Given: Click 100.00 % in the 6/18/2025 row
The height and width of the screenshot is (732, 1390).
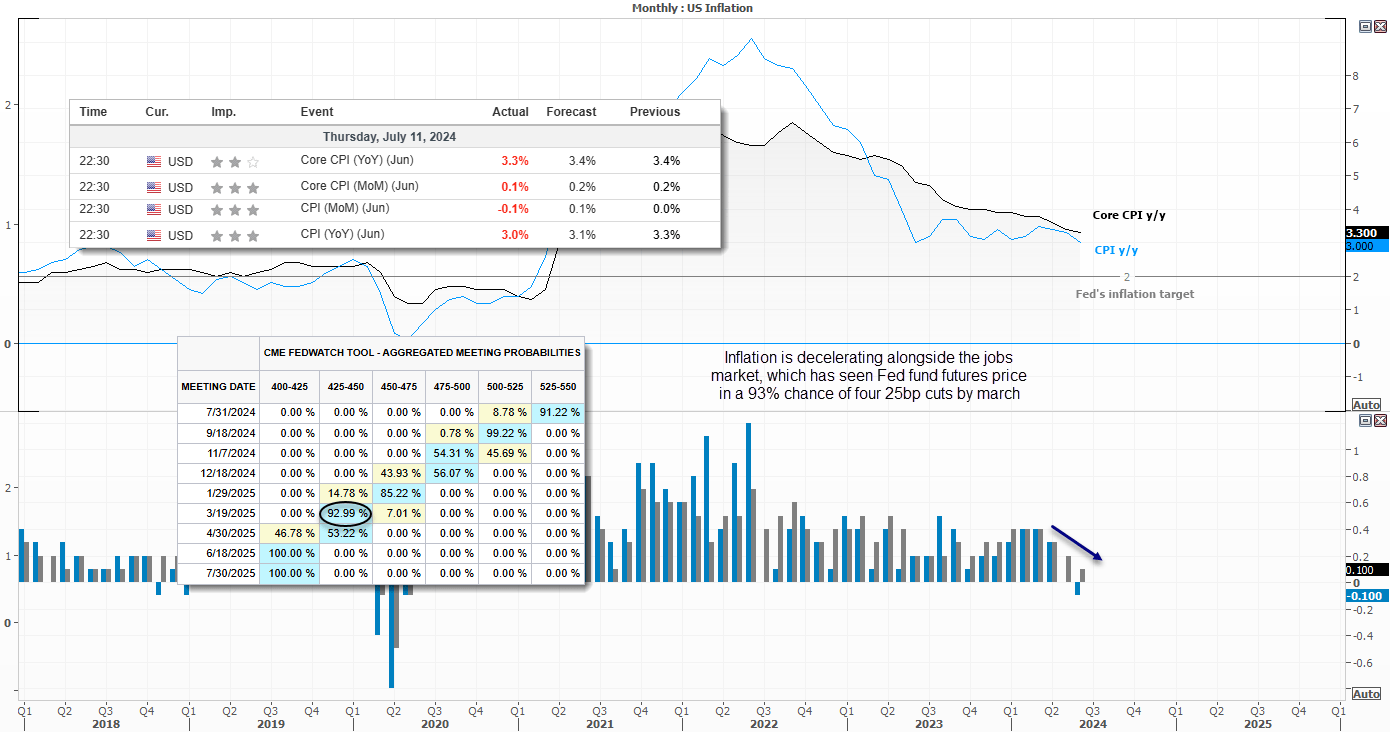Looking at the screenshot, I should pos(289,553).
